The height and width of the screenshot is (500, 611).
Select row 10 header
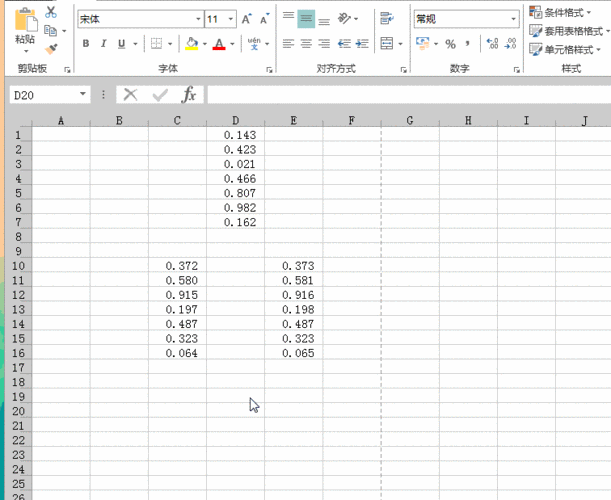point(18,266)
